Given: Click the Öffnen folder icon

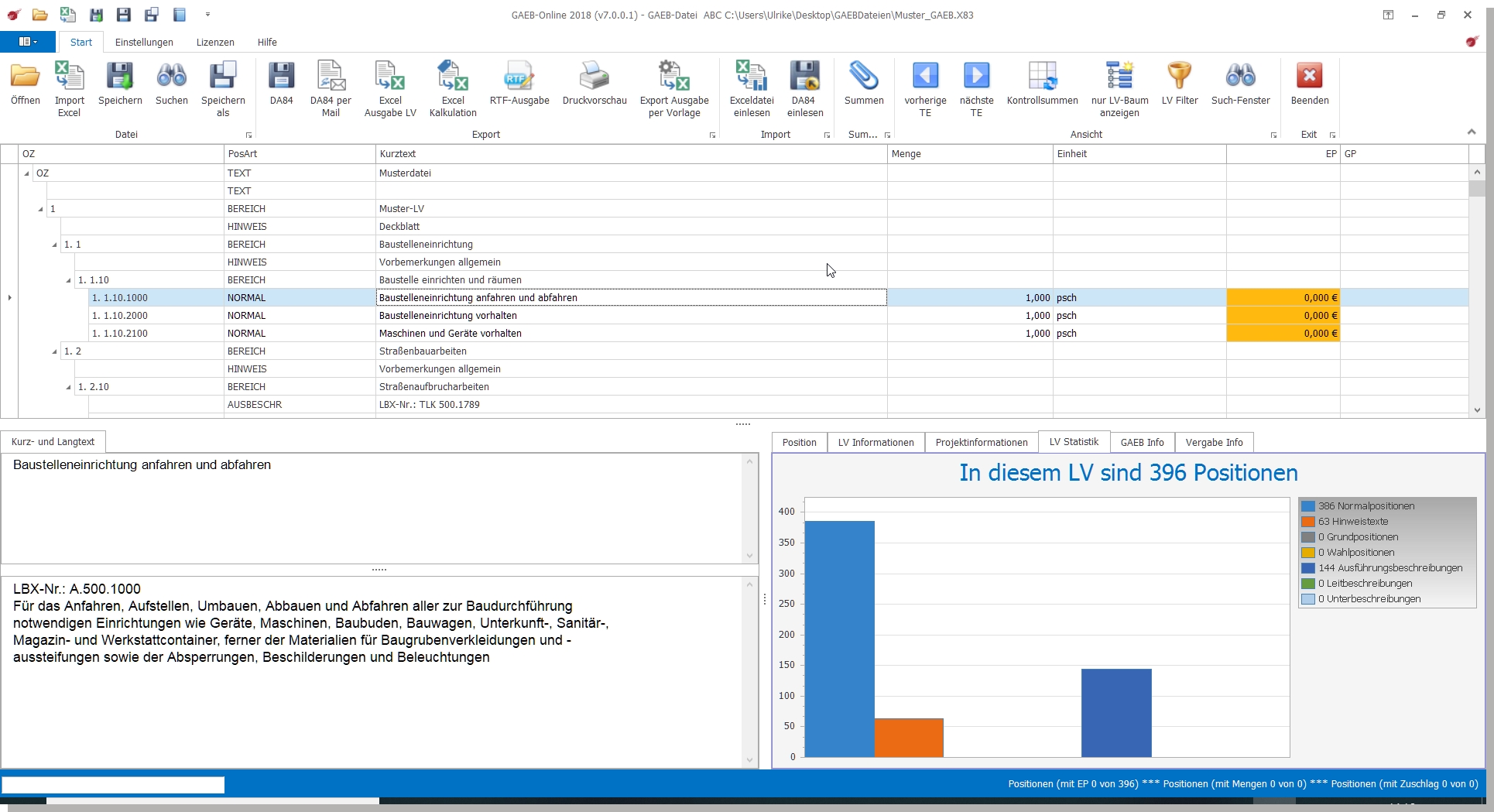Looking at the screenshot, I should pos(26,77).
